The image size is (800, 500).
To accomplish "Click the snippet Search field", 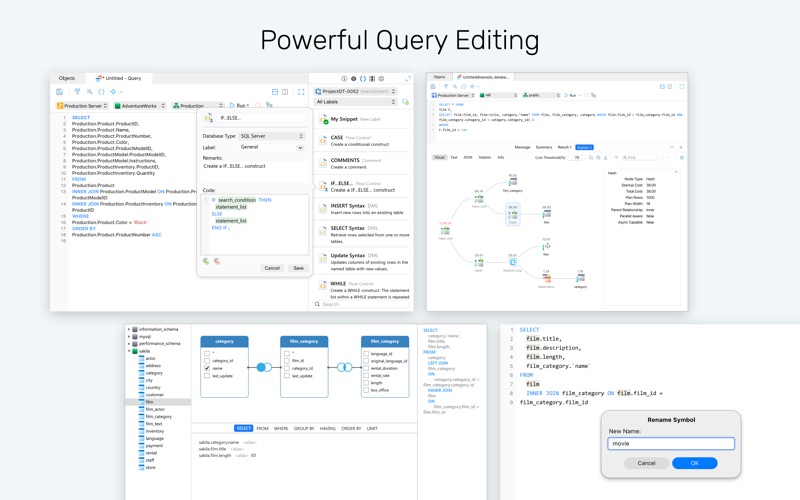I will pyautogui.click(x=361, y=304).
